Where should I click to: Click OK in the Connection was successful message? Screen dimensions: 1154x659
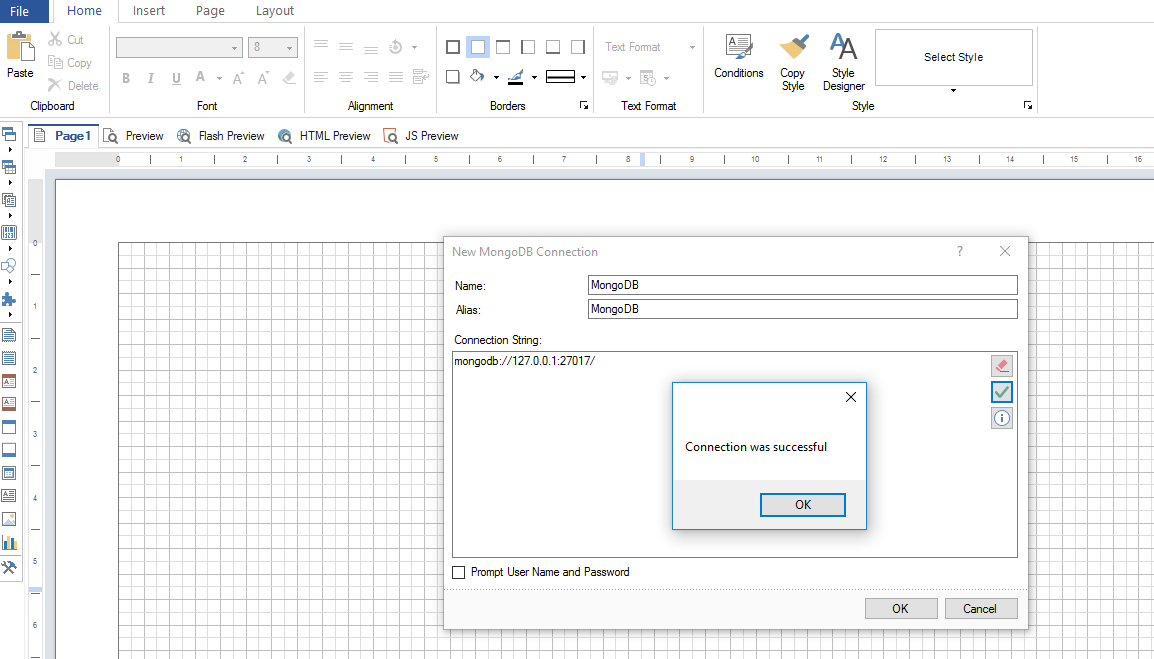[x=803, y=505]
